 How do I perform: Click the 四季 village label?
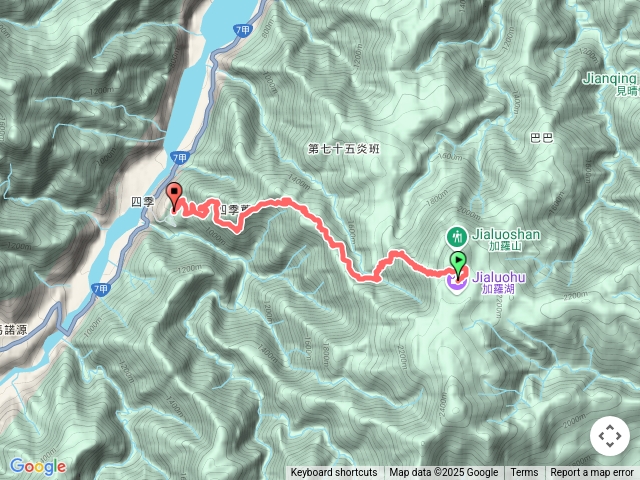tap(143, 202)
